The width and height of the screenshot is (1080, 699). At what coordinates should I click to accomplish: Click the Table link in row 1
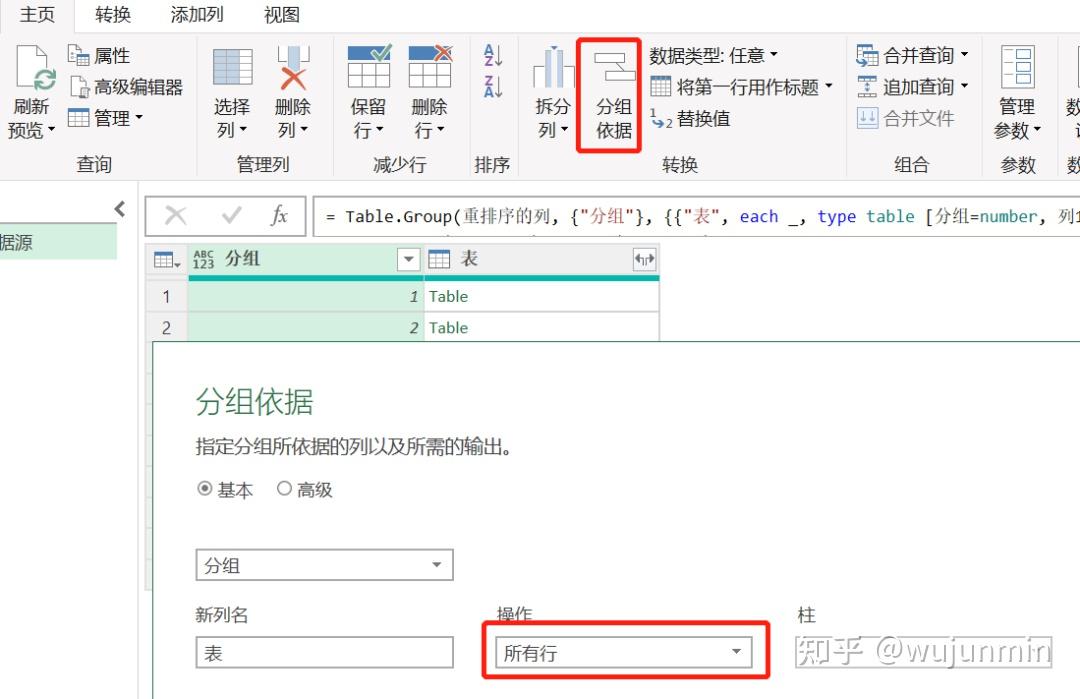(448, 297)
